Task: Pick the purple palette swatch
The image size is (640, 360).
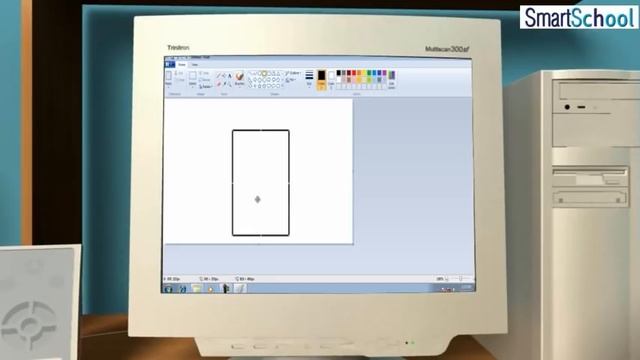Action: coord(384,73)
